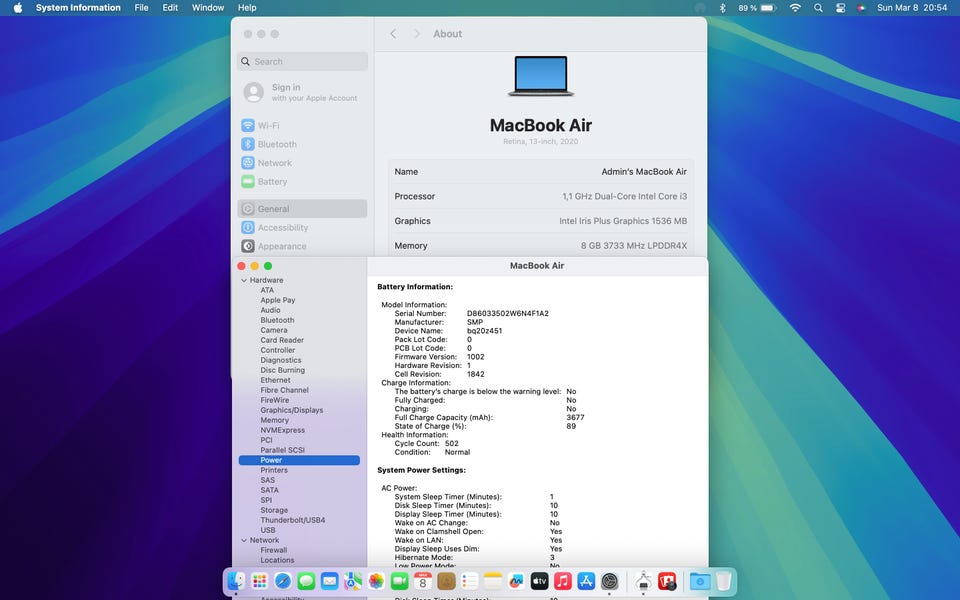Open the Window menu
The image size is (960, 600).
(208, 8)
